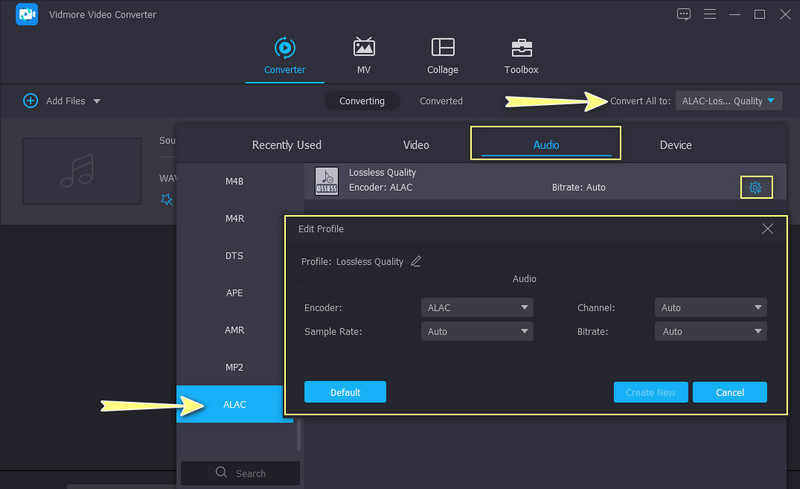Switch to the MV module
This screenshot has height=489, width=800.
[365, 47]
